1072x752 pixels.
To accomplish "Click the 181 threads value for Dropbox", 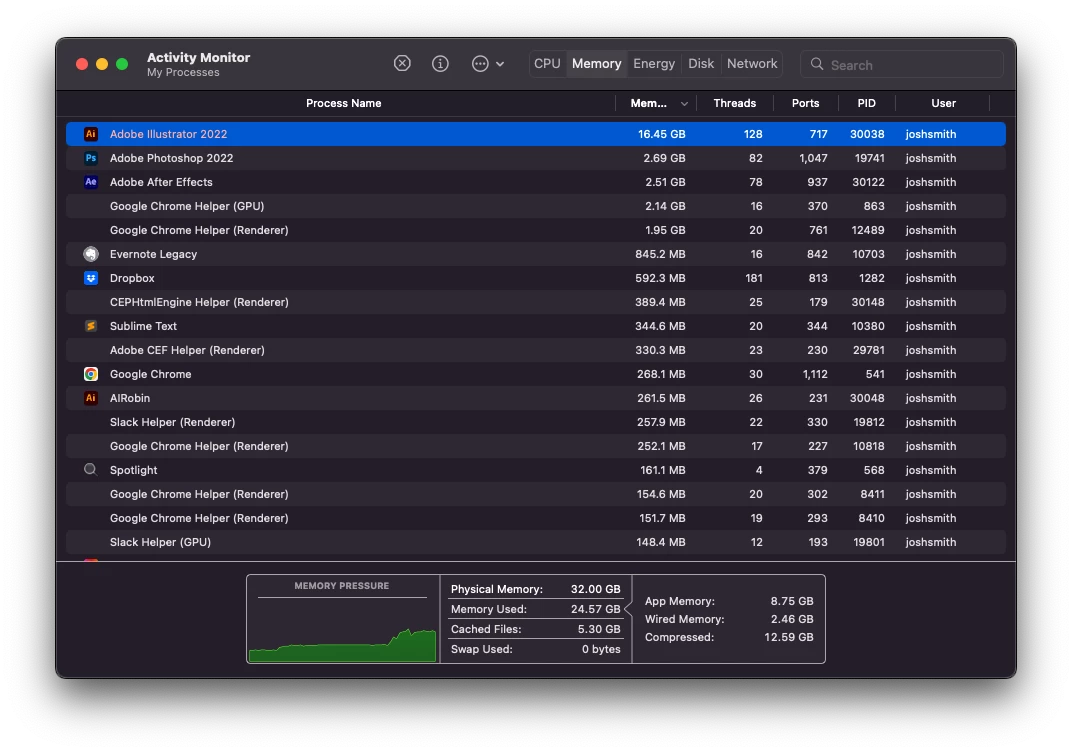I will click(753, 278).
